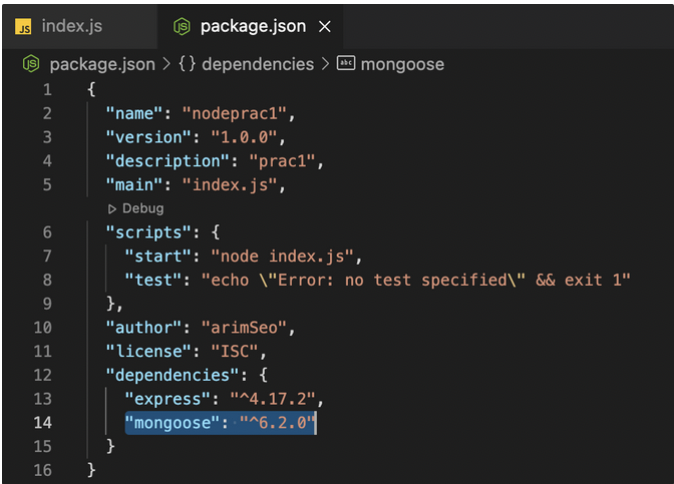Image resolution: width=674 pixels, height=484 pixels.
Task: Click the "^4.17.2" express version
Action: tap(273, 399)
